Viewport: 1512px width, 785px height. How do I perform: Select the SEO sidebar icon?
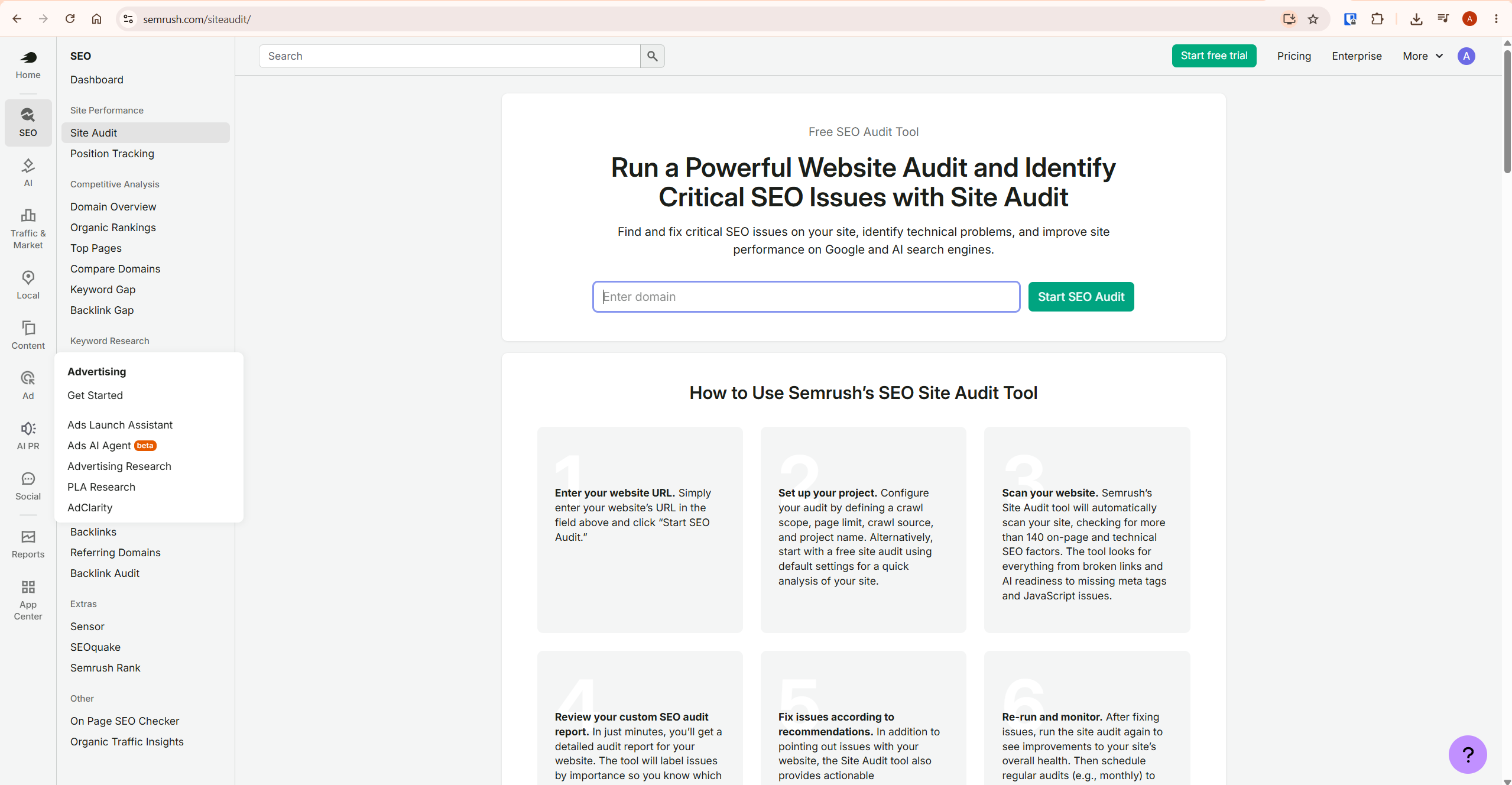tap(28, 122)
